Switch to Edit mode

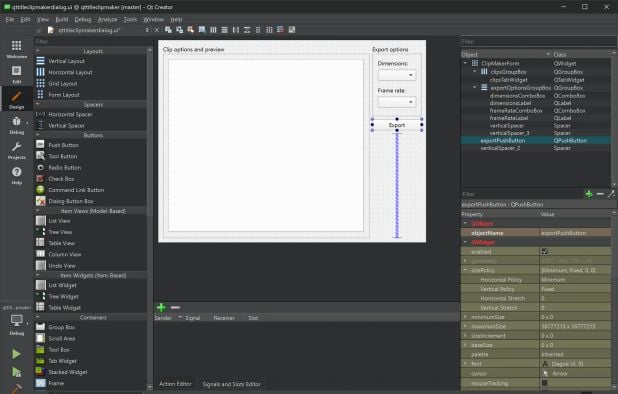(16, 74)
